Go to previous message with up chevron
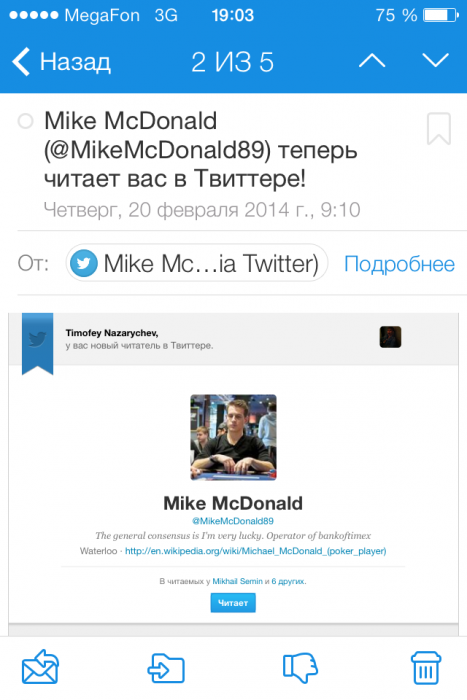The width and height of the screenshot is (467, 700). click(x=372, y=61)
